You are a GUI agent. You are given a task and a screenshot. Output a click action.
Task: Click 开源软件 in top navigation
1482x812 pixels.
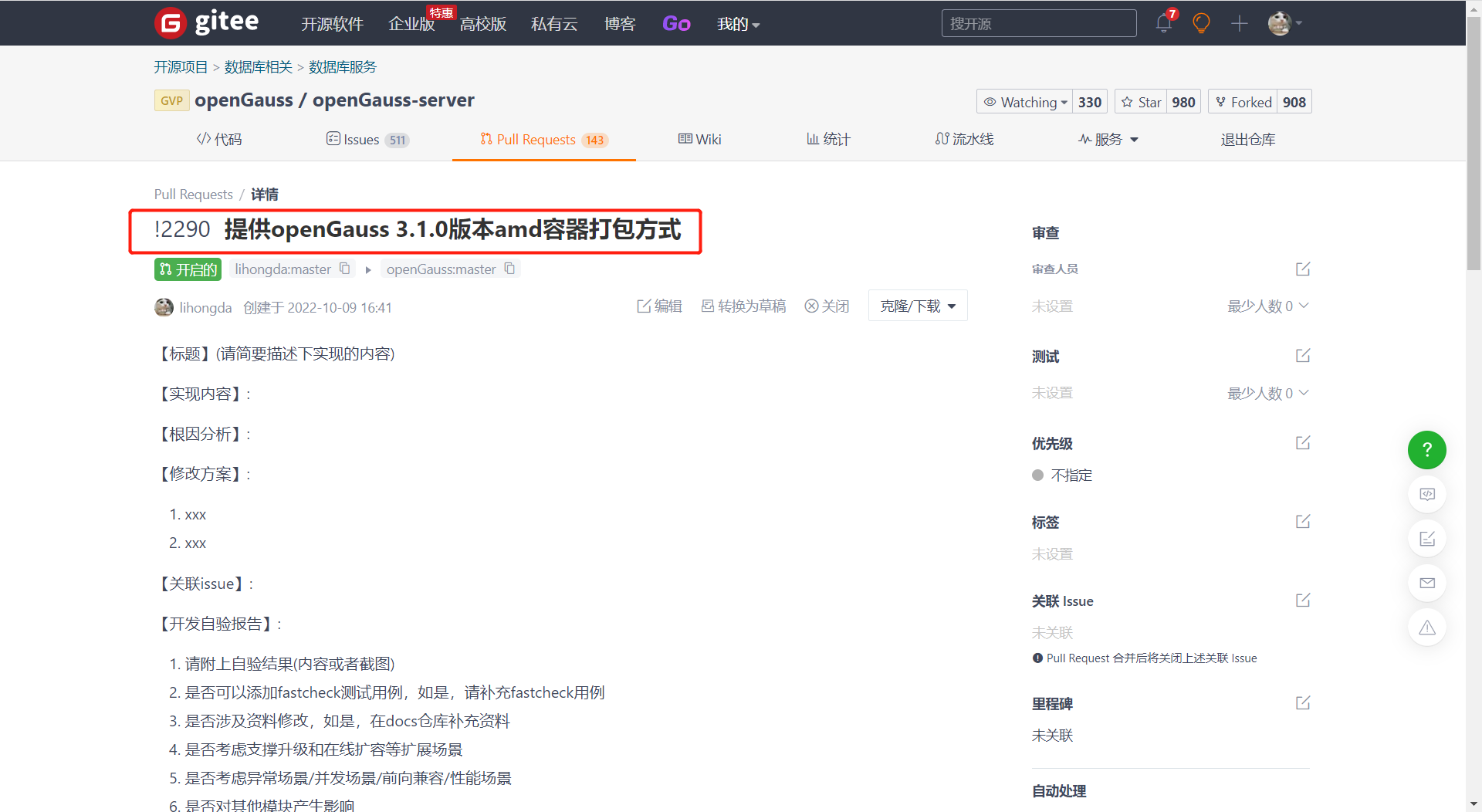click(332, 24)
